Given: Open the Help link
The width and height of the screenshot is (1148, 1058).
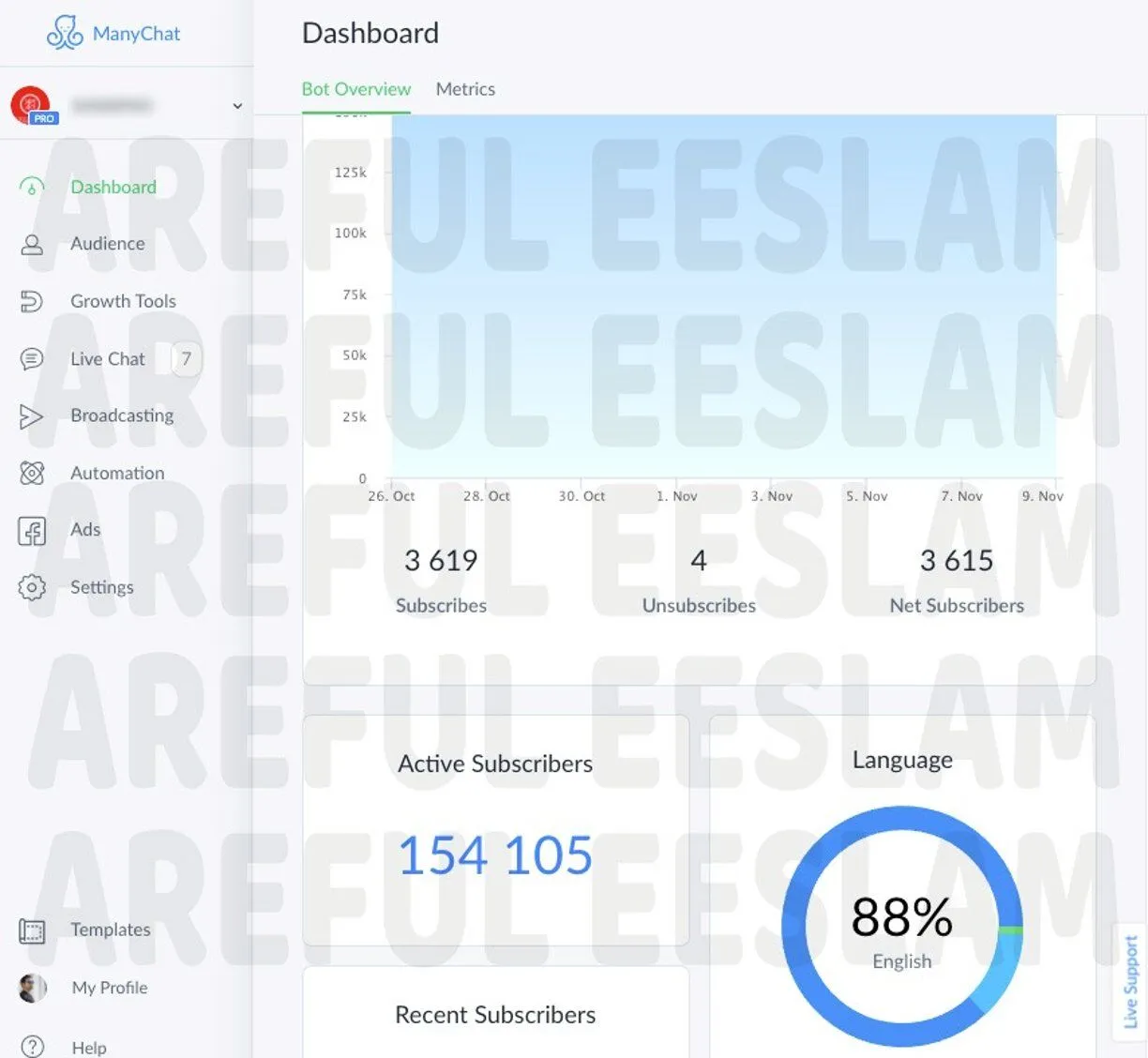Looking at the screenshot, I should [x=89, y=1048].
